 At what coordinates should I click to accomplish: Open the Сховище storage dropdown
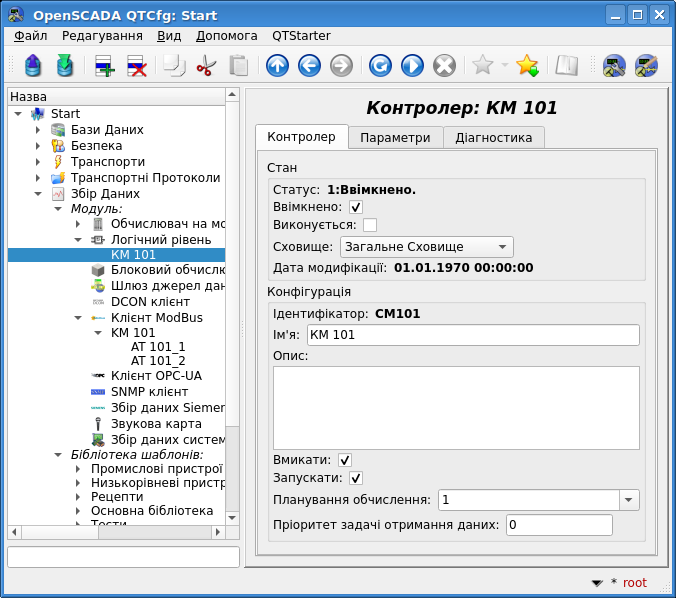point(426,247)
